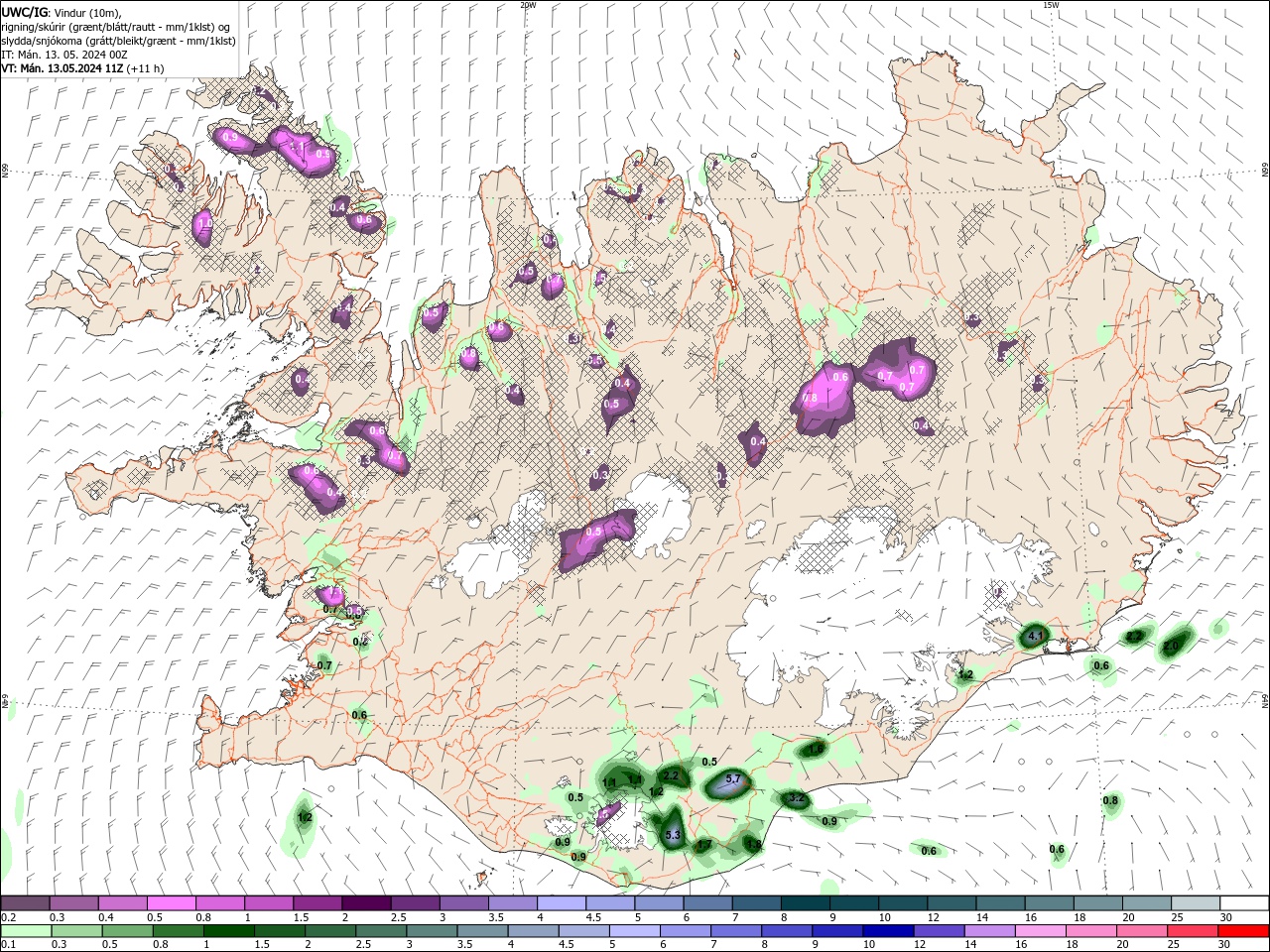Click the 2.0 rainfall value offshore in the southeast
Screen dimensions: 1270x952
[1171, 646]
